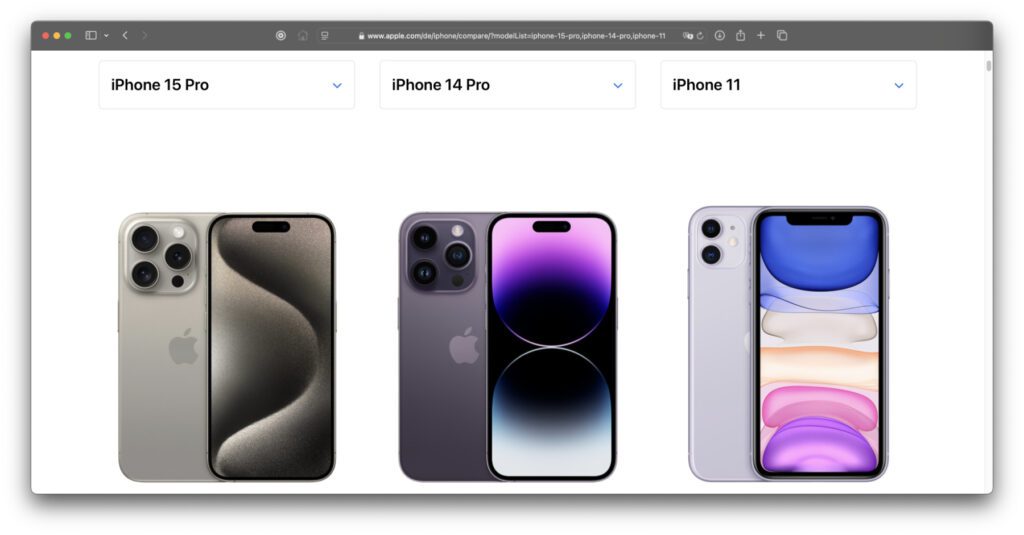
Task: Show tab overview icon
Action: pos(782,35)
